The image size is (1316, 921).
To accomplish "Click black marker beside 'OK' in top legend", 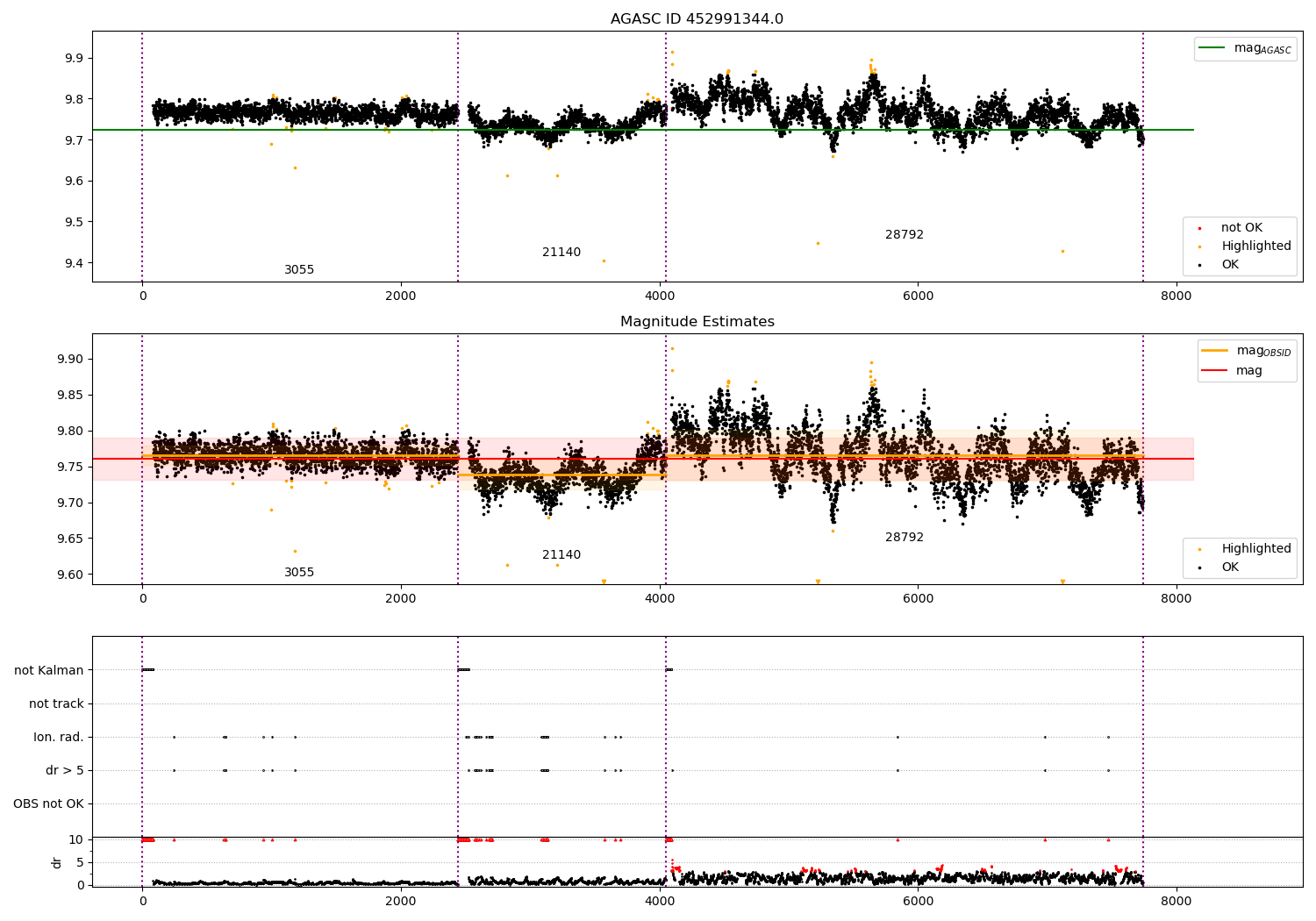I will tap(1199, 265).
